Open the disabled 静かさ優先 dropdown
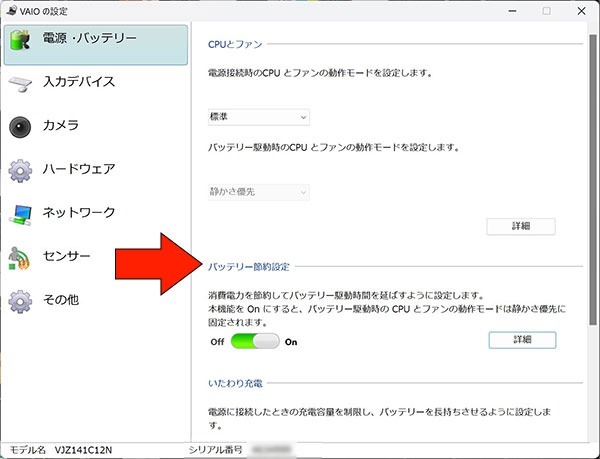Screen dimensions: 600x459 click(x=259, y=192)
